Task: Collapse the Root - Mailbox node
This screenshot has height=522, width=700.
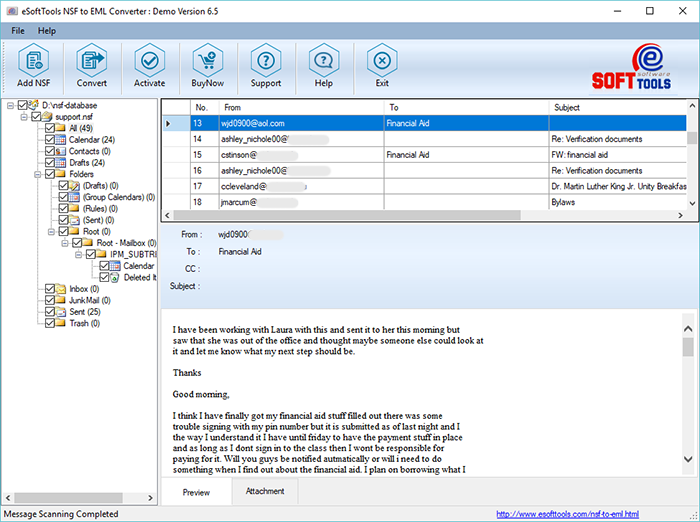Action: 65,243
